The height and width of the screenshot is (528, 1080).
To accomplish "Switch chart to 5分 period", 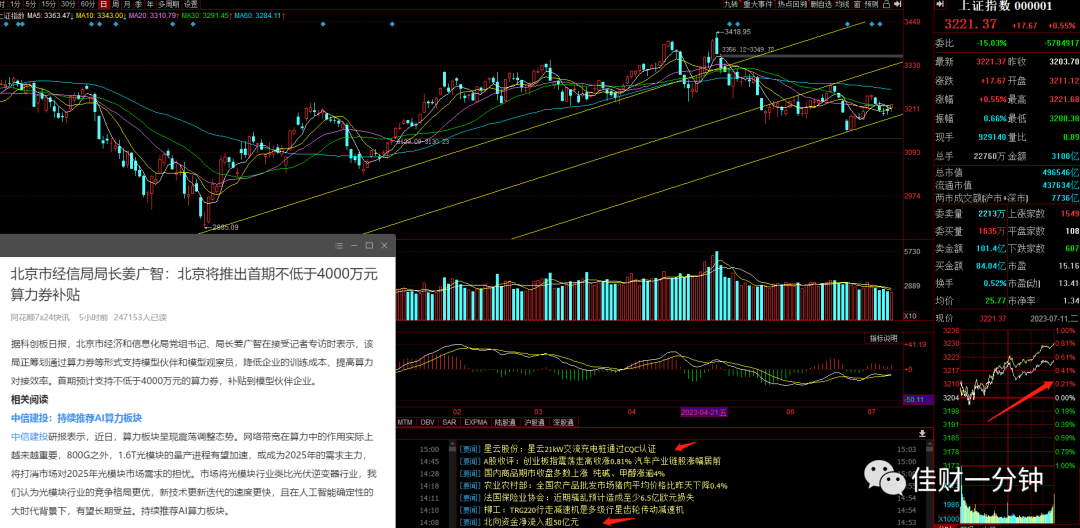I will pos(30,4).
